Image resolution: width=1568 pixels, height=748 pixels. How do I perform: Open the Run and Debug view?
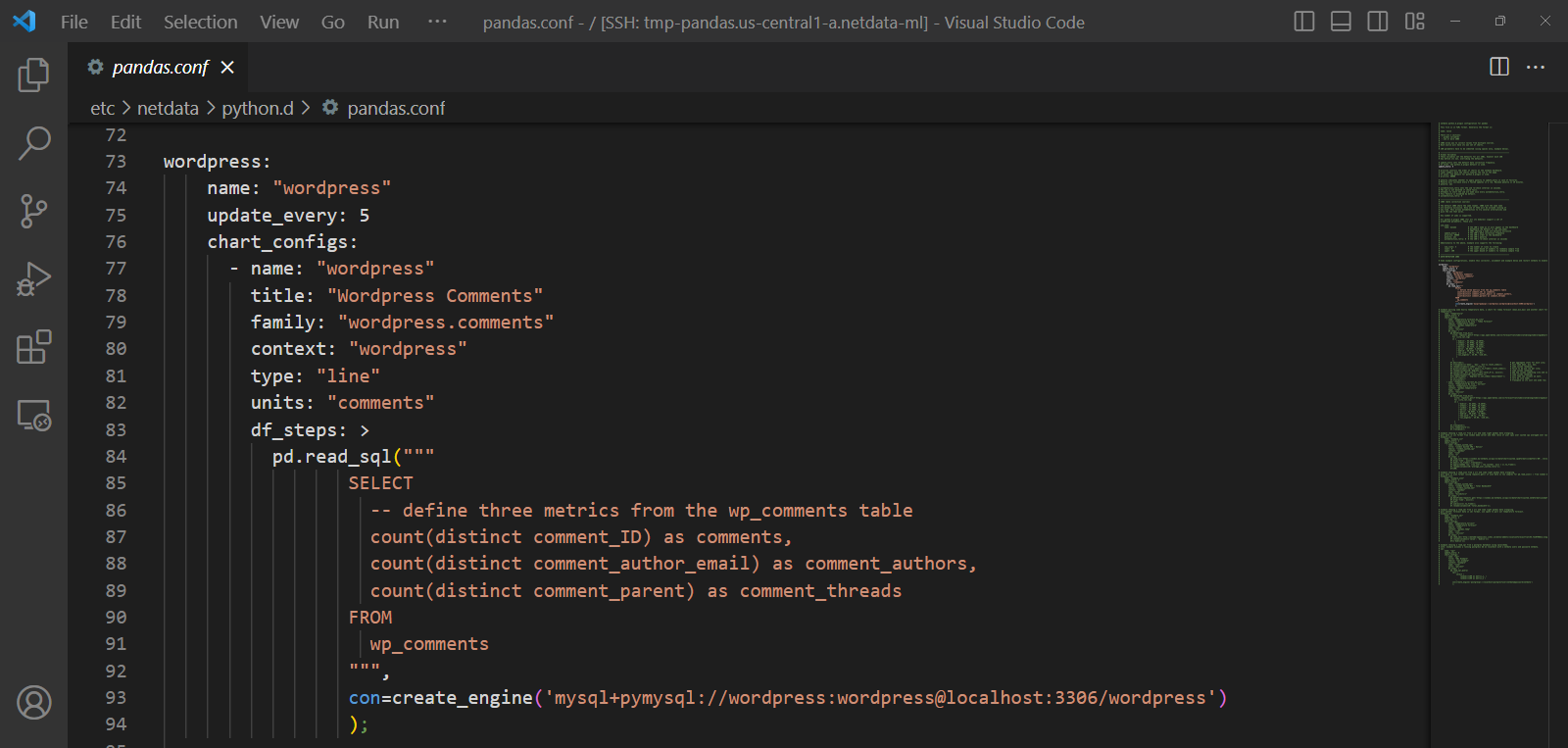(33, 279)
